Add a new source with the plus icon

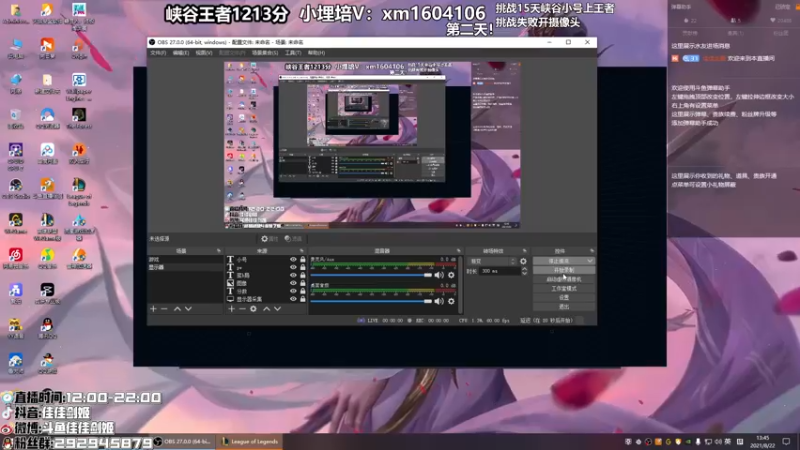click(x=231, y=309)
